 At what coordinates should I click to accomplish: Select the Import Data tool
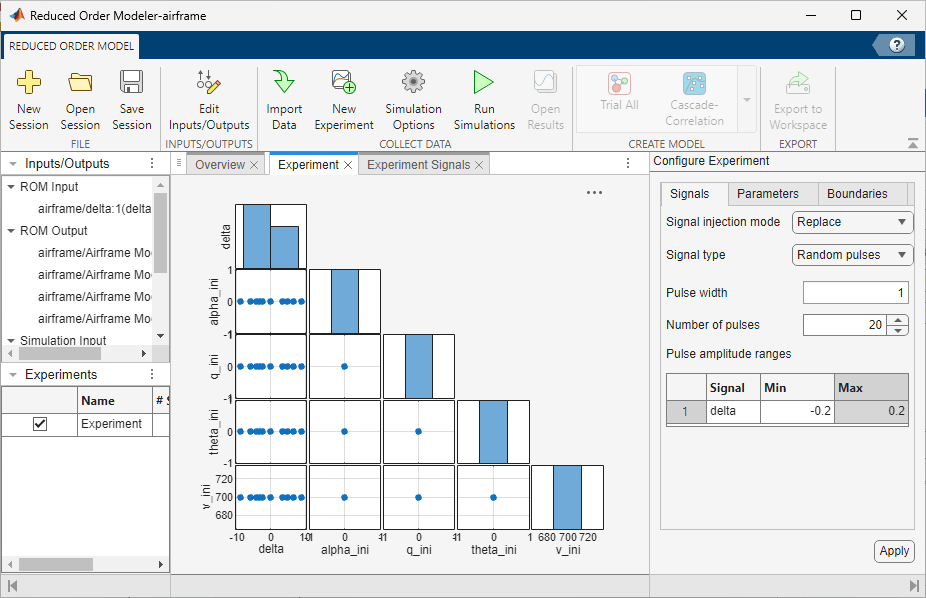coord(283,97)
